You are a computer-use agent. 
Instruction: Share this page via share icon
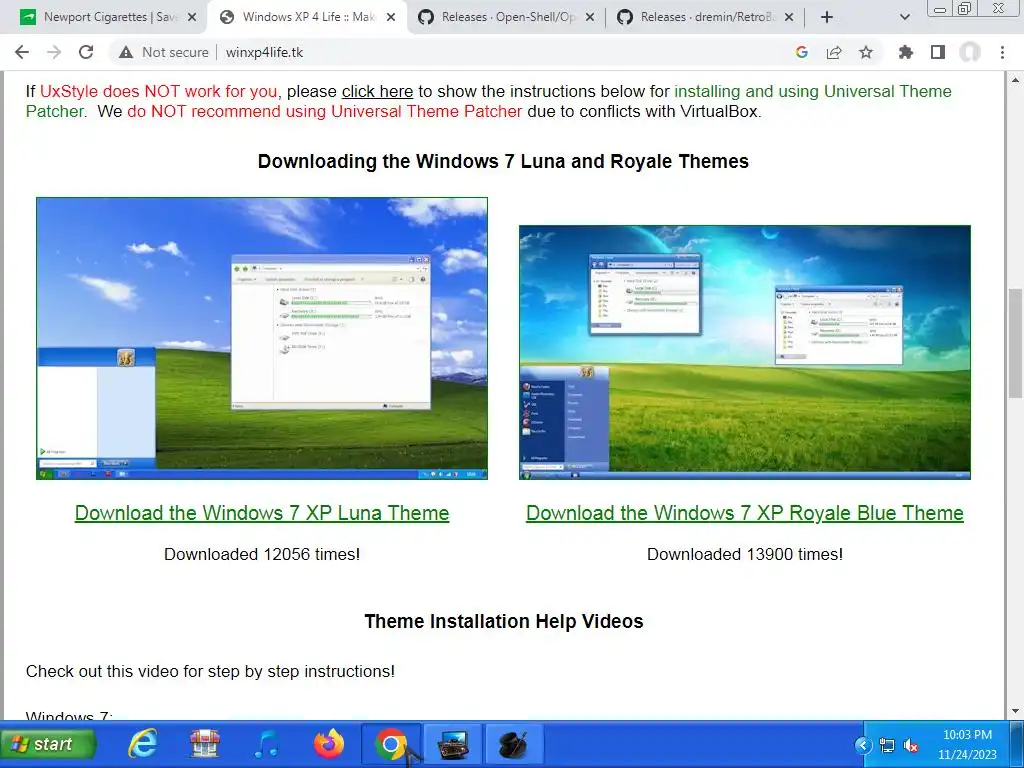[x=834, y=52]
